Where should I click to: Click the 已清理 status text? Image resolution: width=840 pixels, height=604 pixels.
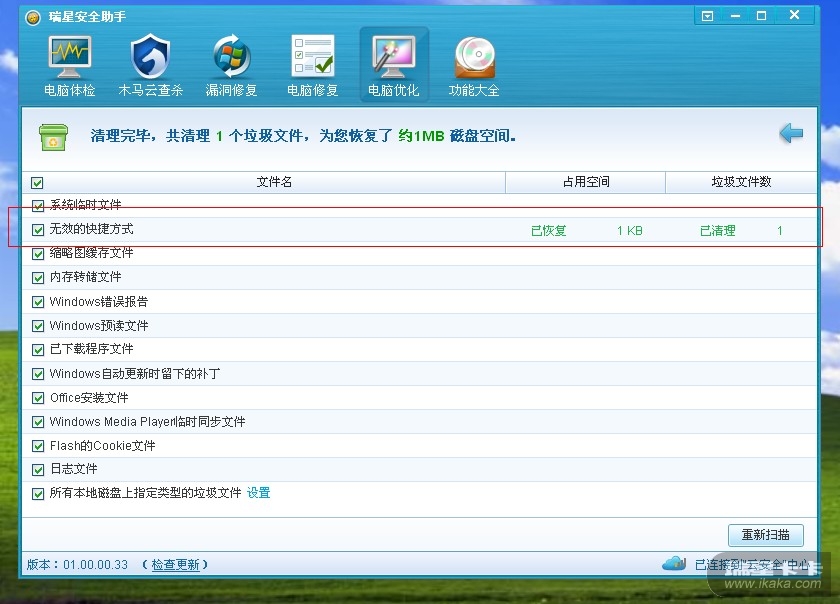[718, 230]
